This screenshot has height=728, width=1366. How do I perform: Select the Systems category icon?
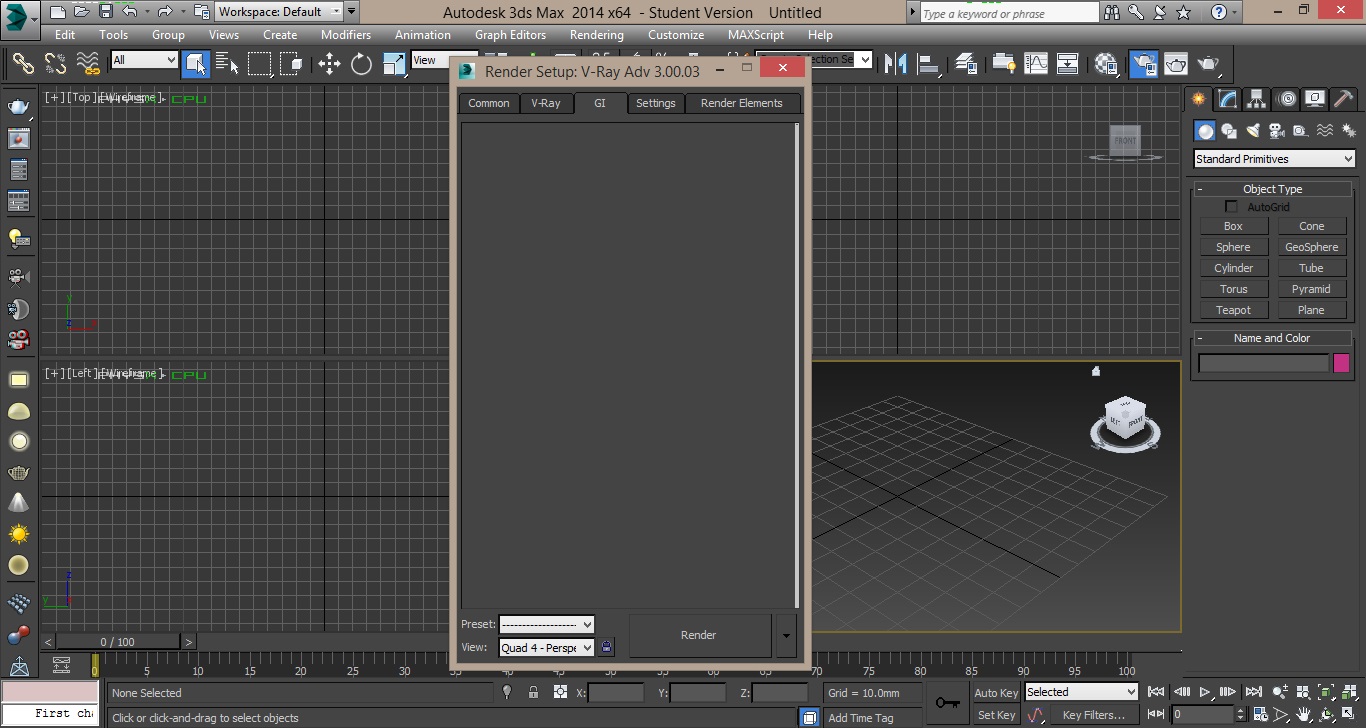coord(1347,131)
